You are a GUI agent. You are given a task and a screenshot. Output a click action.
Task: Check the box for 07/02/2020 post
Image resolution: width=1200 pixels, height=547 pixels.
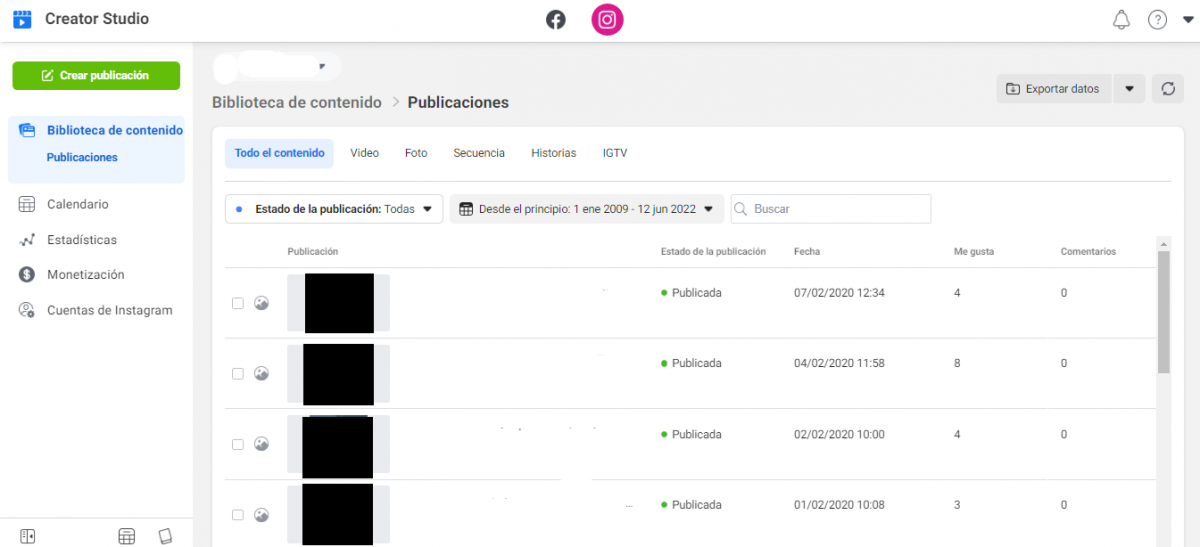tap(238, 303)
